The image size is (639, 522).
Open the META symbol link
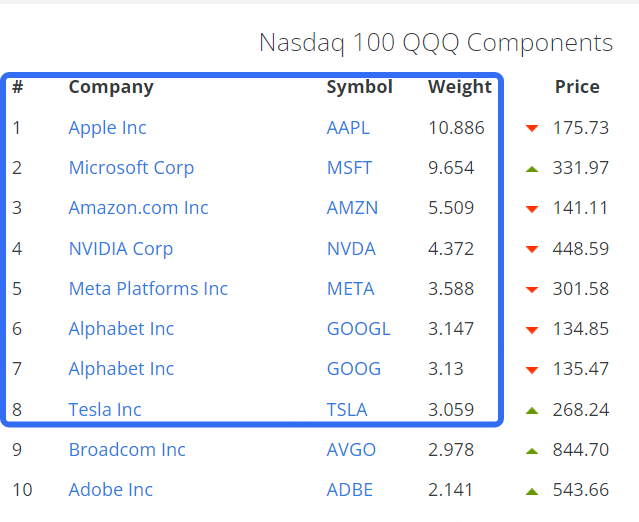350,289
